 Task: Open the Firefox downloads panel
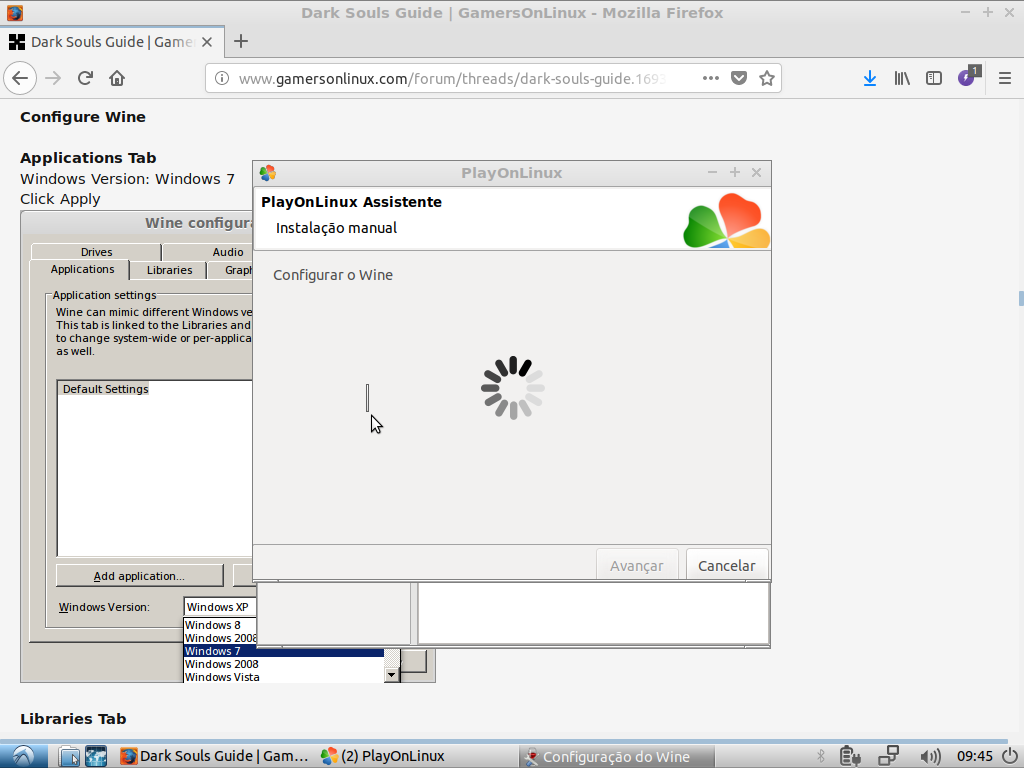coord(870,78)
